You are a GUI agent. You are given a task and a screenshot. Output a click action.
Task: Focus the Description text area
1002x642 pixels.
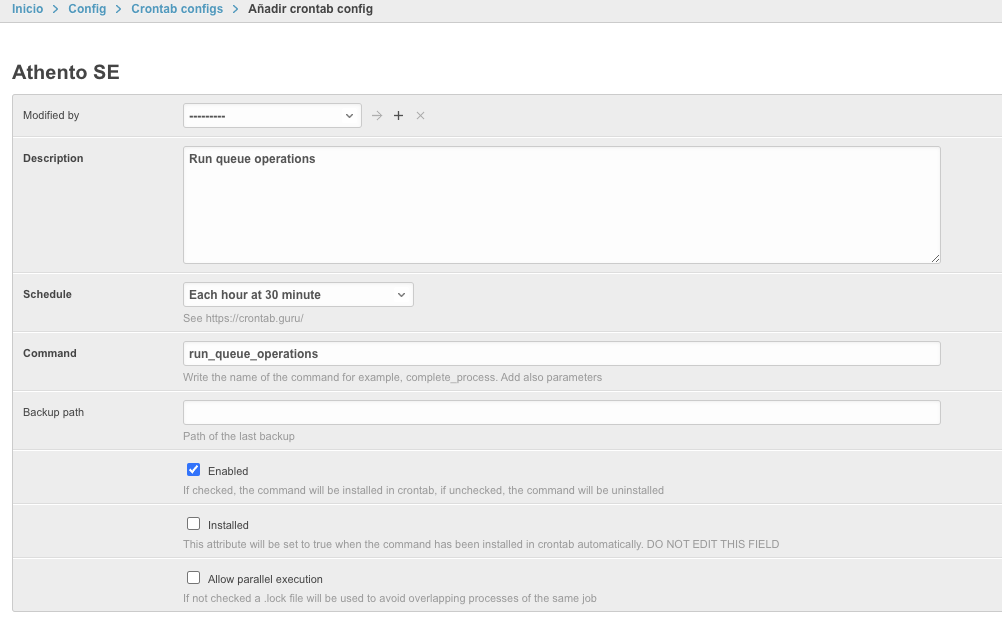[x=561, y=205]
